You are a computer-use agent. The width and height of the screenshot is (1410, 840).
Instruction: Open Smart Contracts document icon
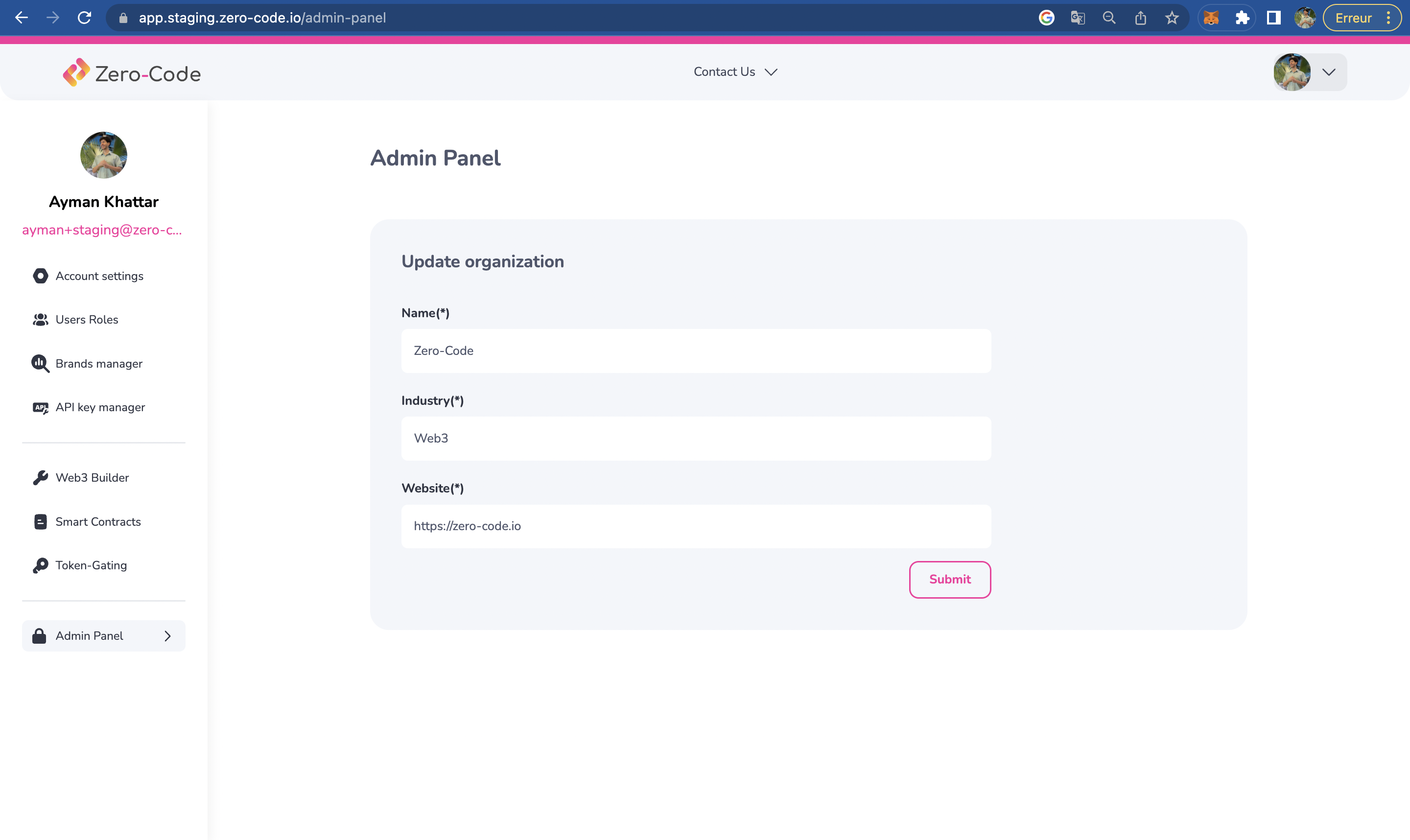[x=40, y=521]
